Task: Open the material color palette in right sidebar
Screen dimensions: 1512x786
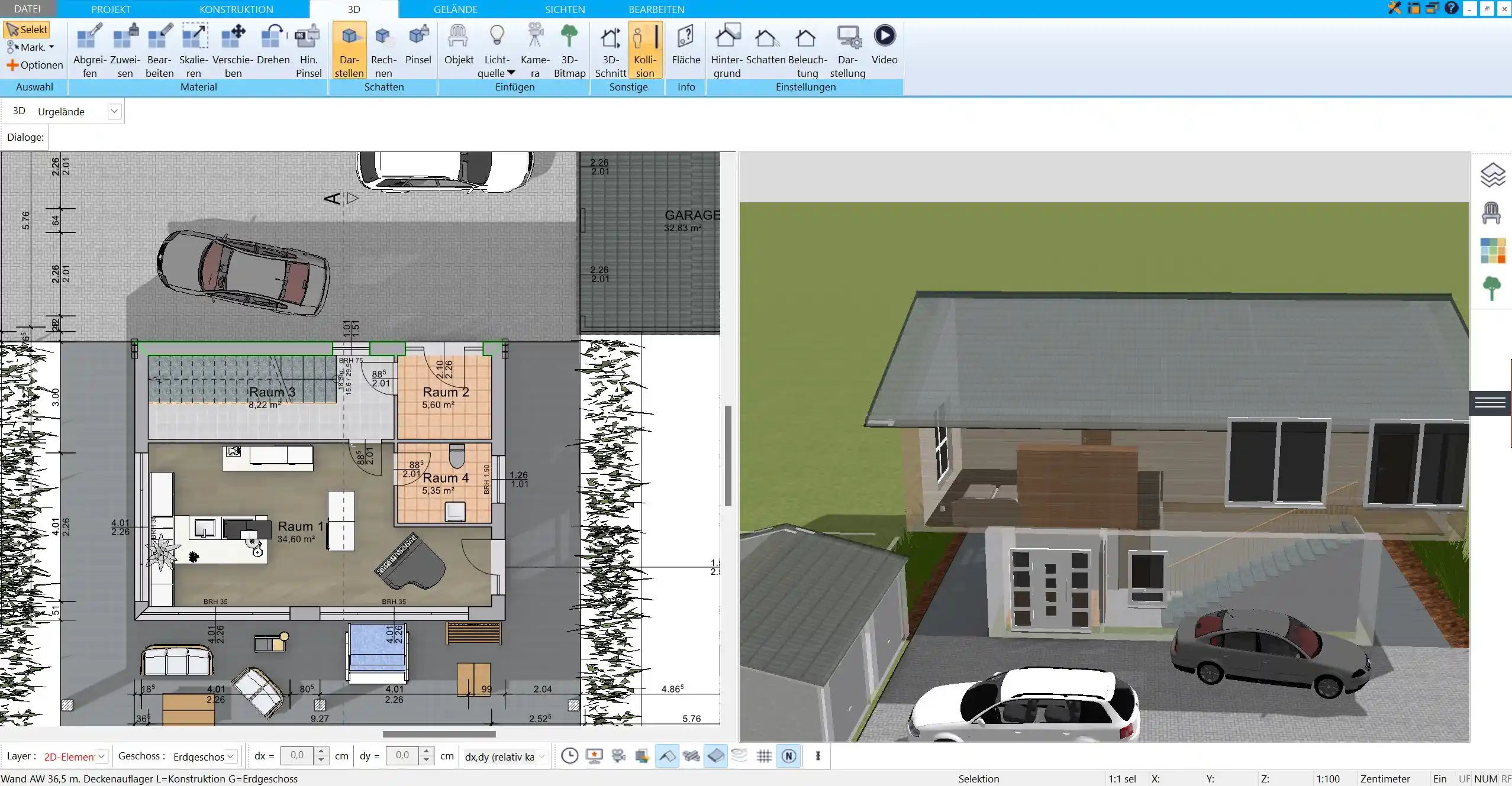Action: click(x=1492, y=250)
